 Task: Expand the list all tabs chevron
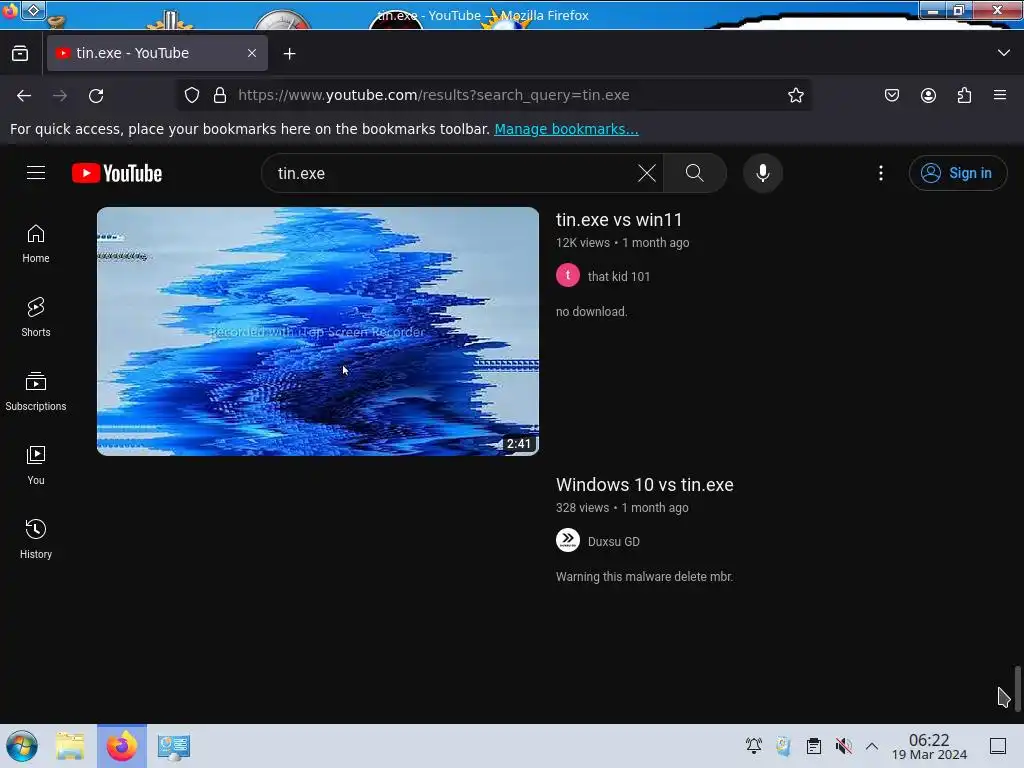point(1004,53)
